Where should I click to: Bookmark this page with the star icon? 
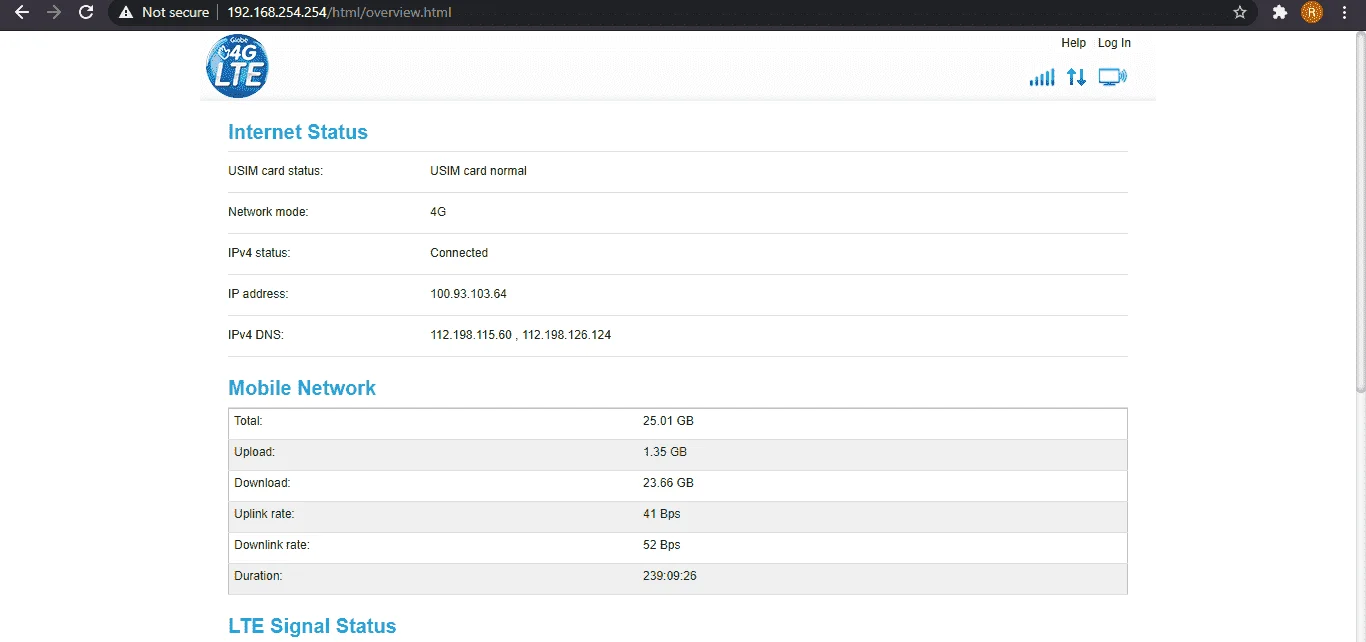1240,13
